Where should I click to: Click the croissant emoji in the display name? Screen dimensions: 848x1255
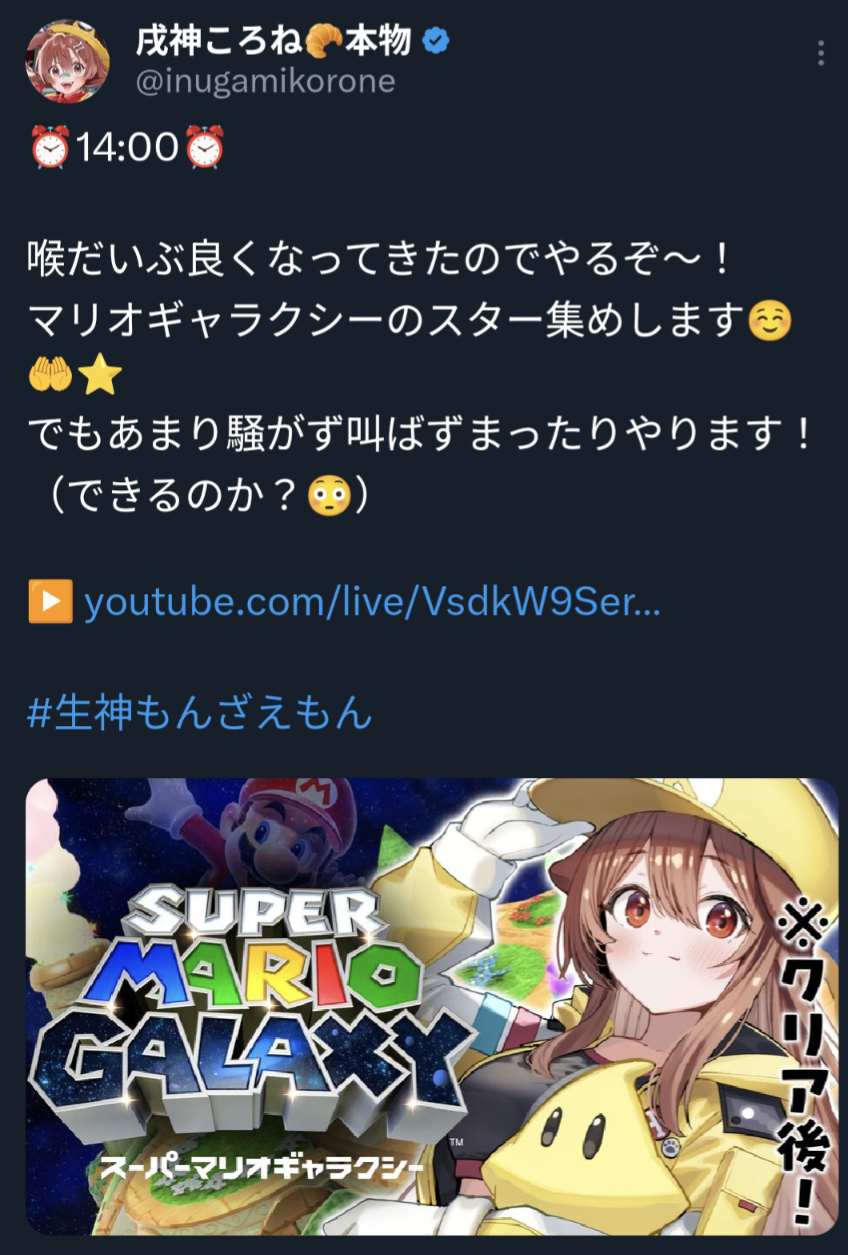(x=323, y=41)
